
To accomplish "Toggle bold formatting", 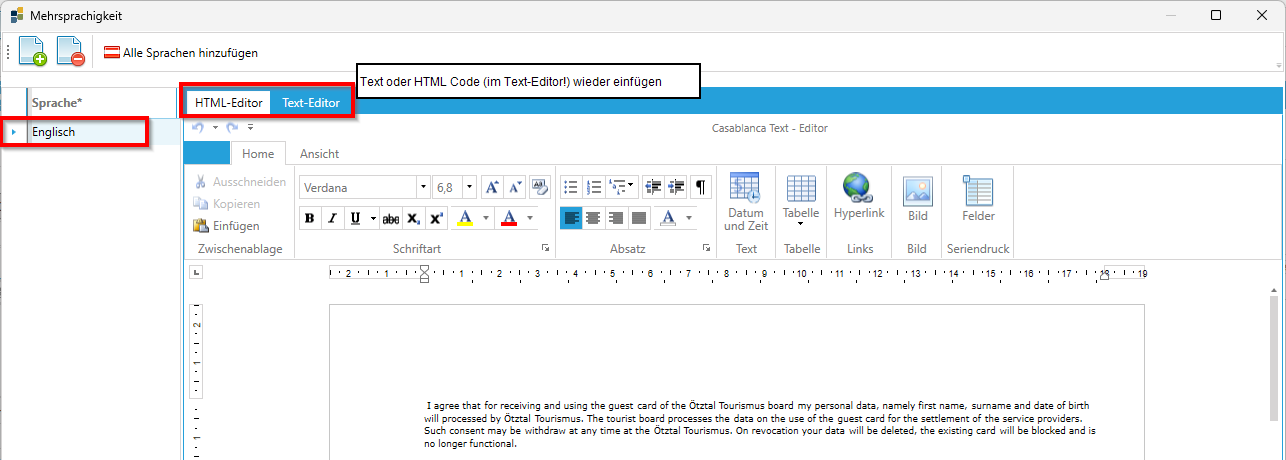I will tap(309, 218).
